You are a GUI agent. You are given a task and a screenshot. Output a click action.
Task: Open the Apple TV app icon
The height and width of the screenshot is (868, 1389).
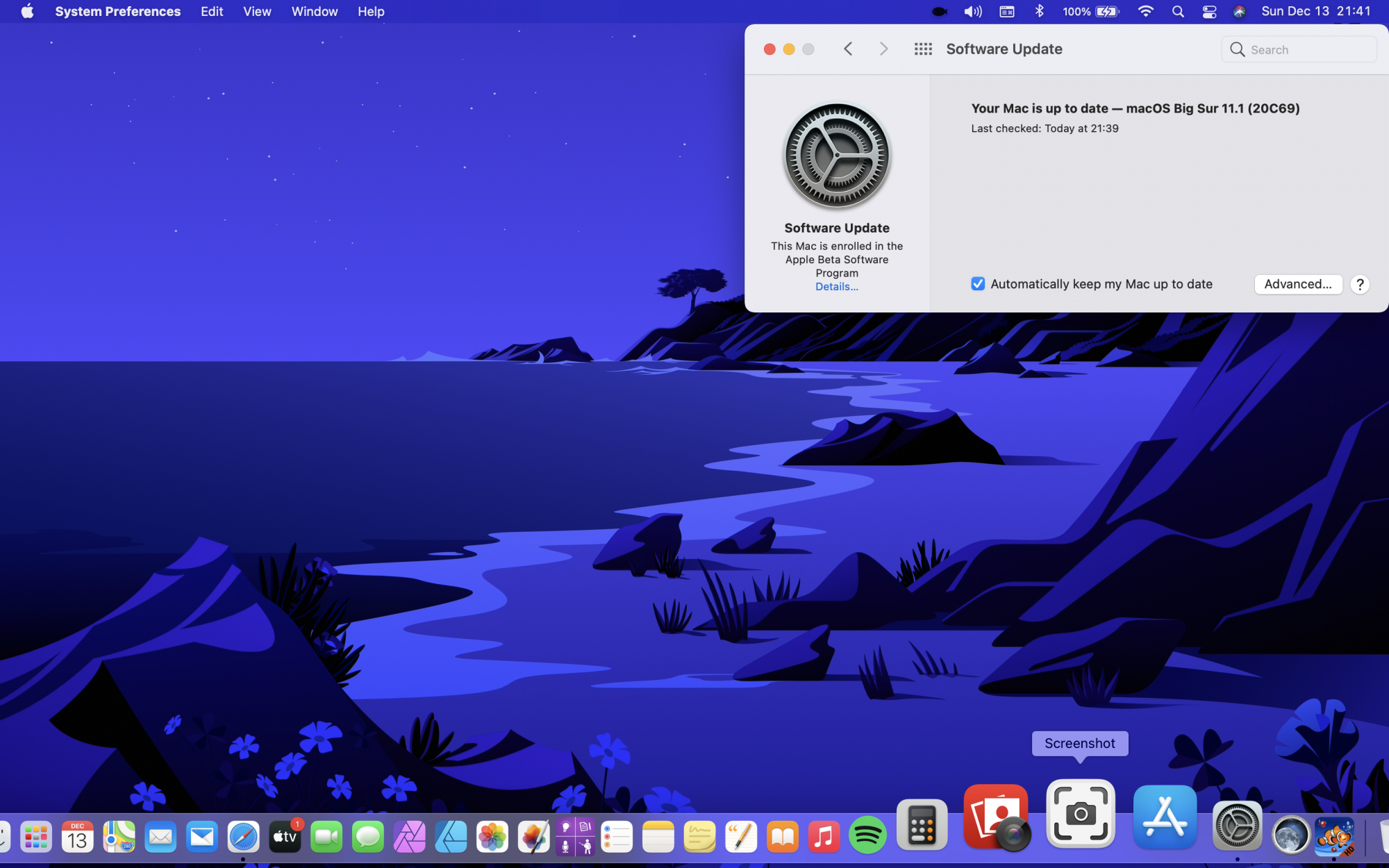[x=285, y=837]
